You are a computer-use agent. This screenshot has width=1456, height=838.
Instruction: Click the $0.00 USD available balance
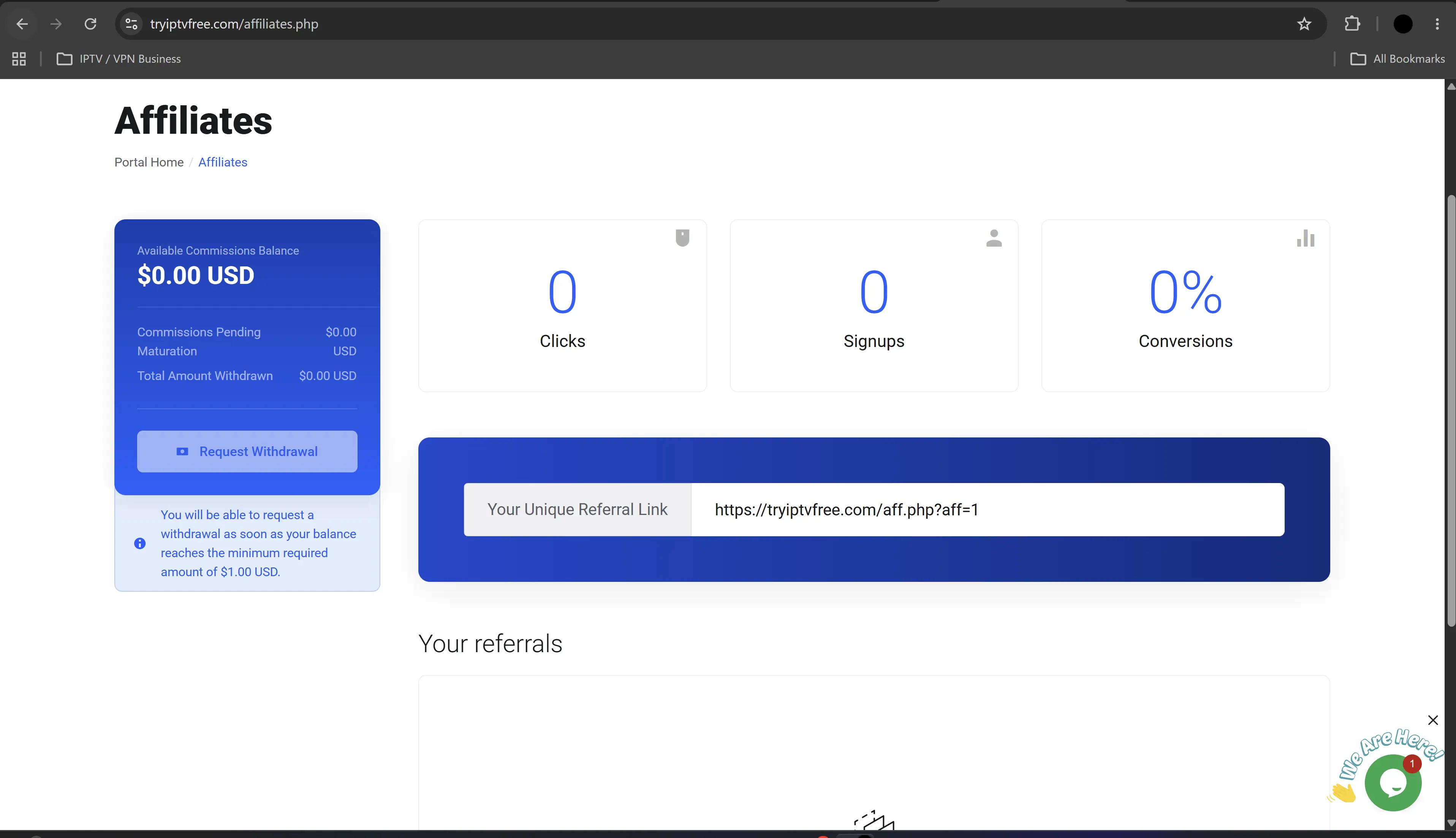point(196,275)
